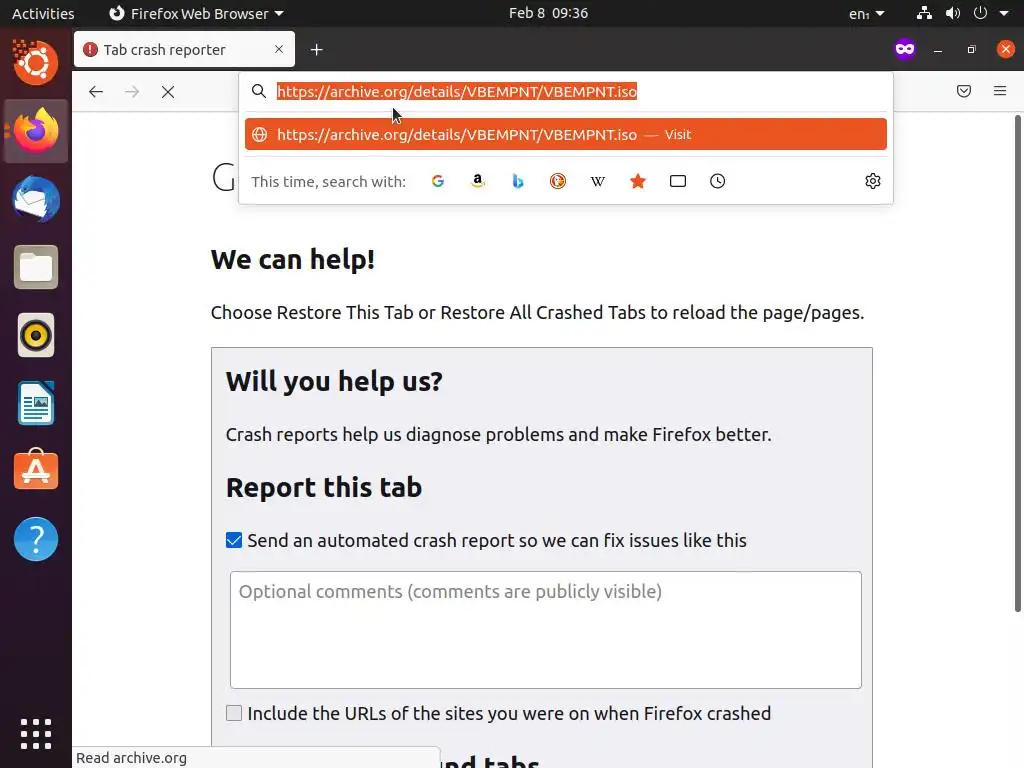
Task: Search with DuckDuckGo from the address bar
Action: tap(558, 182)
